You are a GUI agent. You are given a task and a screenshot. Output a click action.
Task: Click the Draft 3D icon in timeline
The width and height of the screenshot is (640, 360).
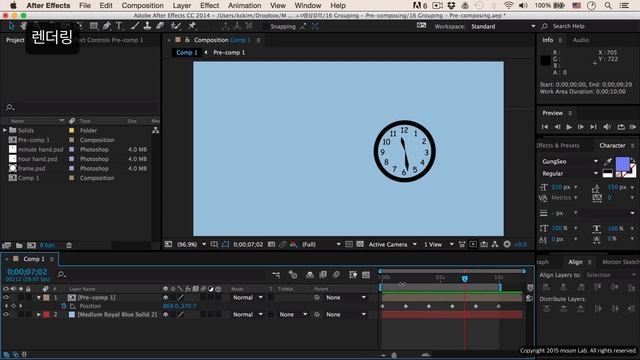coord(293,275)
